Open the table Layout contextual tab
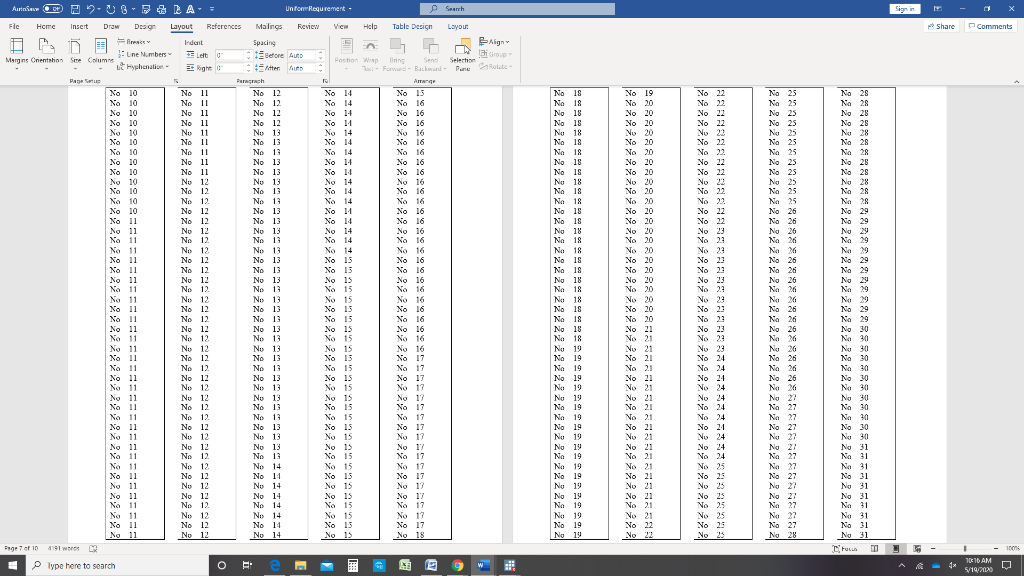The height and width of the screenshot is (576, 1024). 458,26
